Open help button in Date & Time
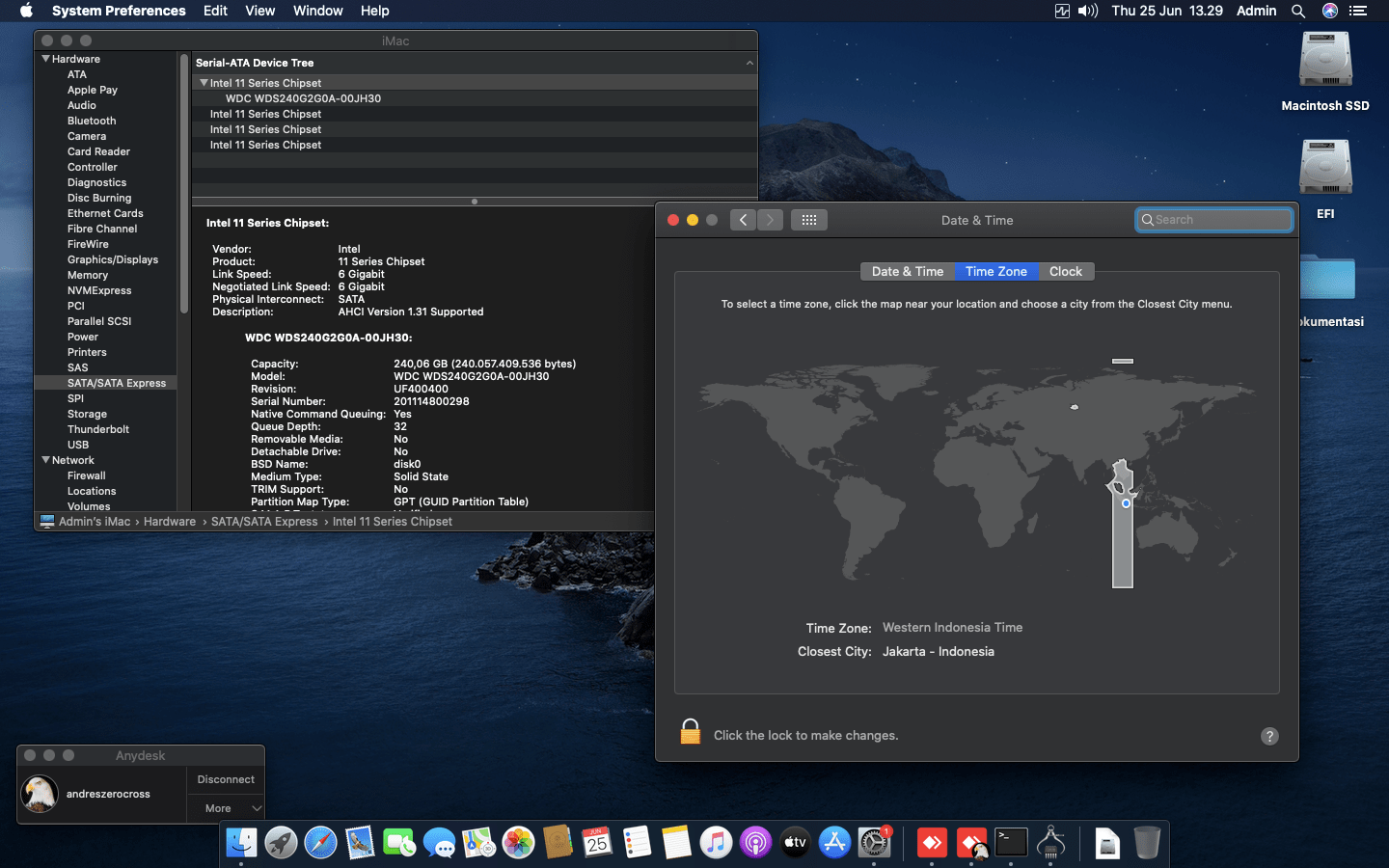 (x=1269, y=736)
